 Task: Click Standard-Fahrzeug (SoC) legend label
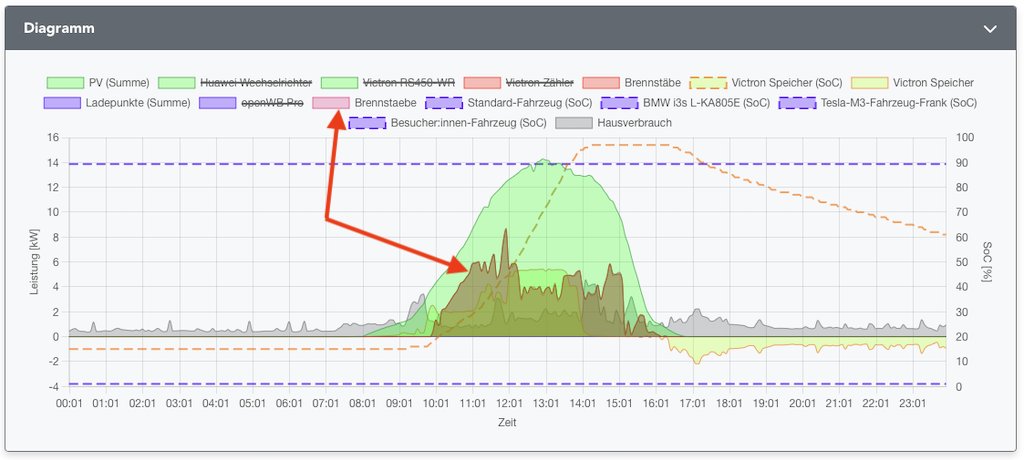pos(530,103)
